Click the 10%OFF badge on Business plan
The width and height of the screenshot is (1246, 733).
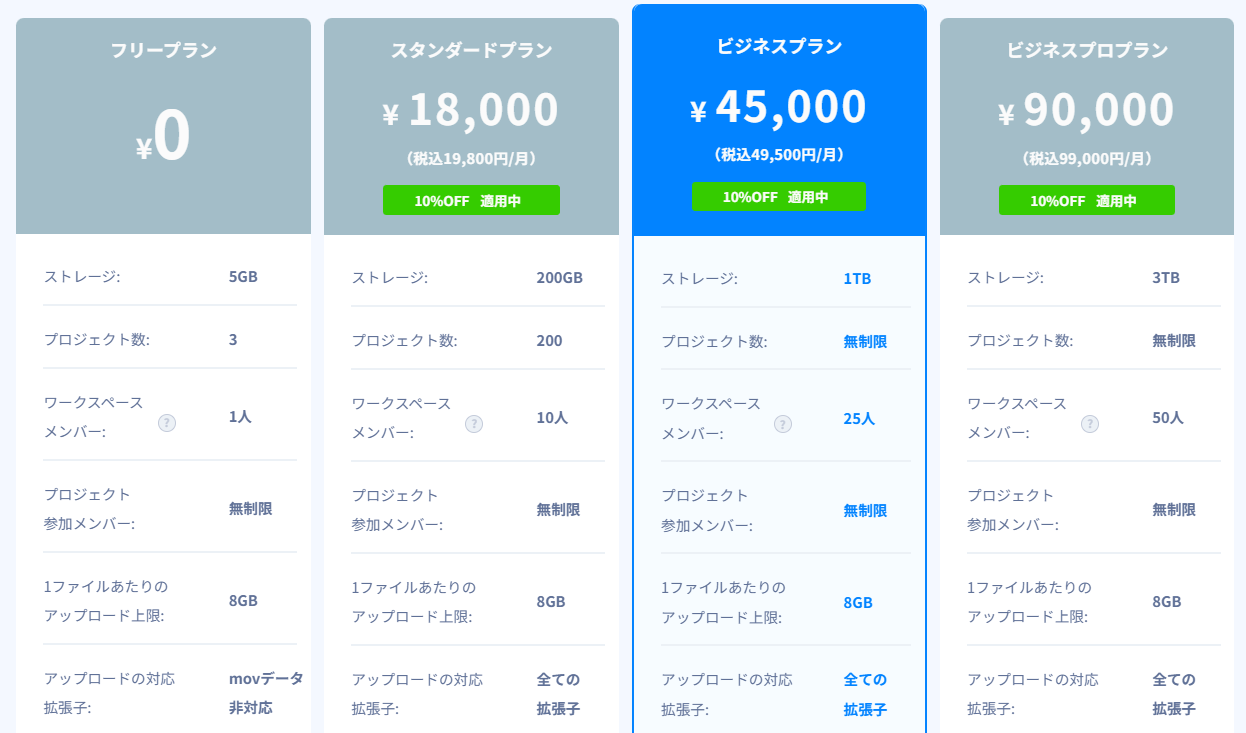778,196
